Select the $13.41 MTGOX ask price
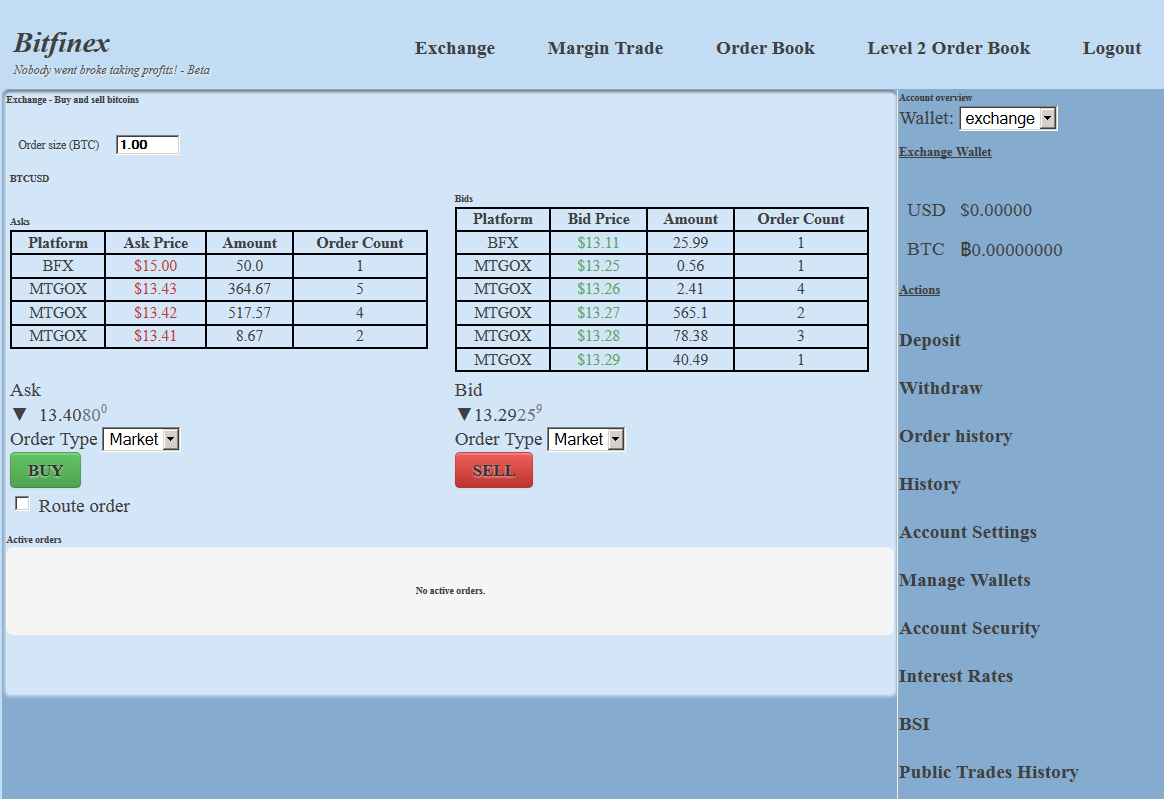 (155, 336)
